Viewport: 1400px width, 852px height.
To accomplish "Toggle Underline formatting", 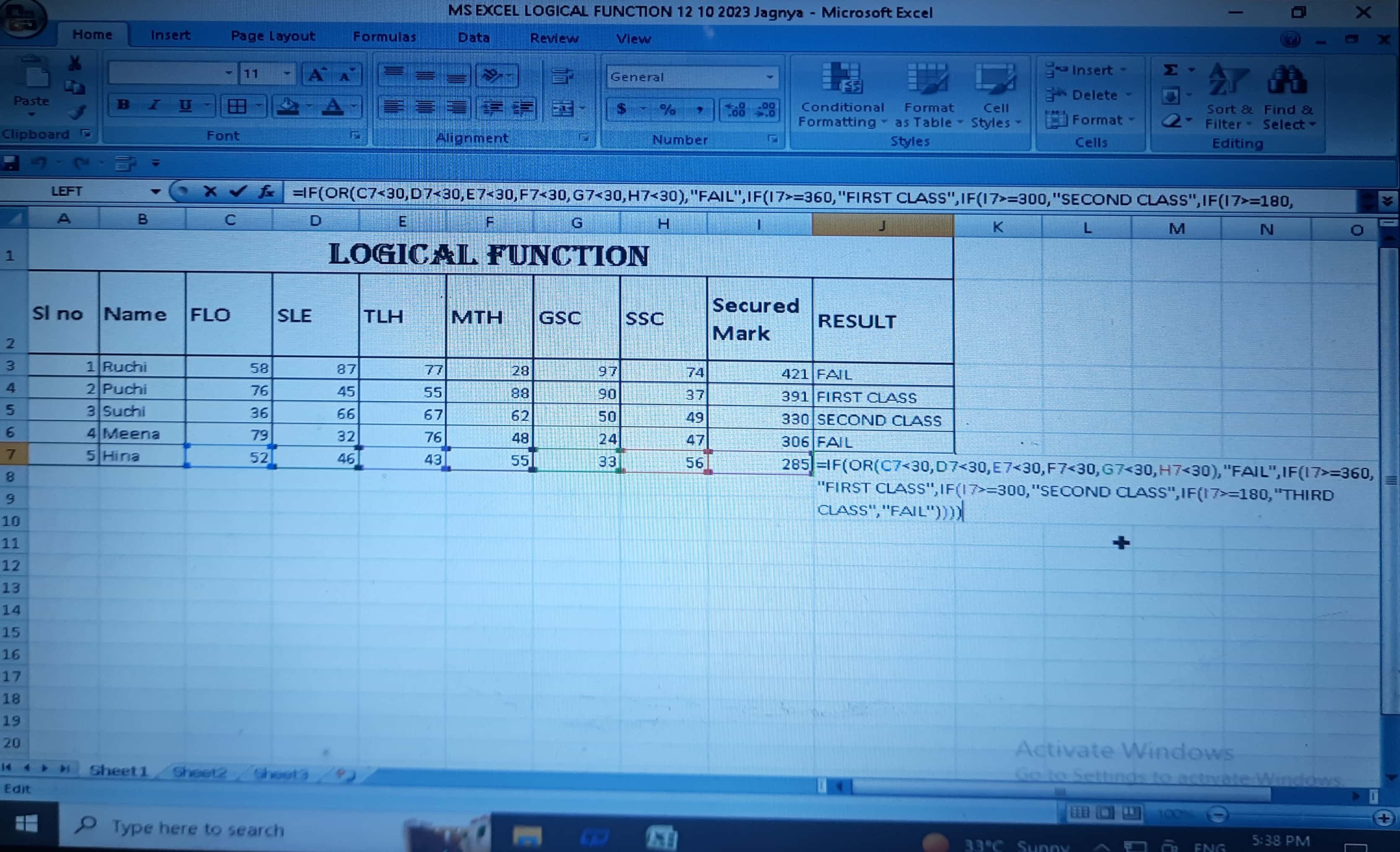I will coord(185,106).
